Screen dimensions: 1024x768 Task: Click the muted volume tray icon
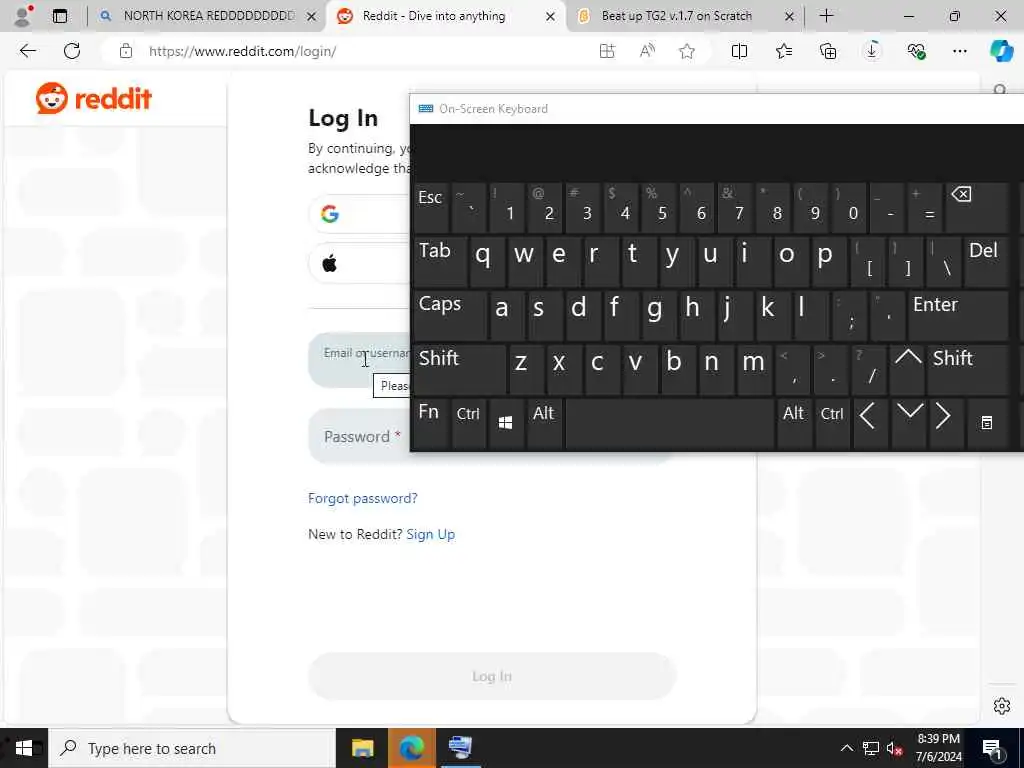895,748
